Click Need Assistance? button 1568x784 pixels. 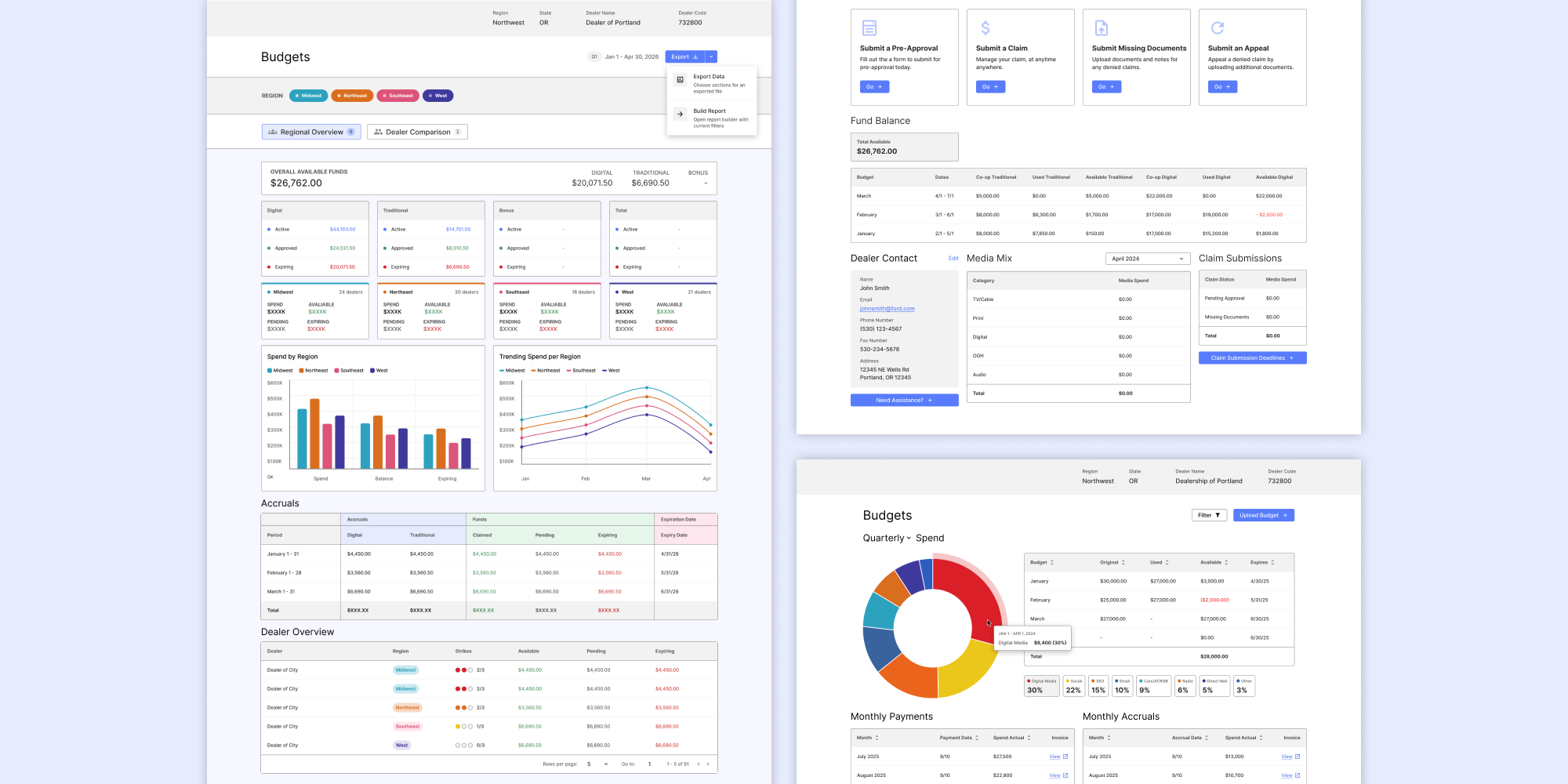coord(904,400)
